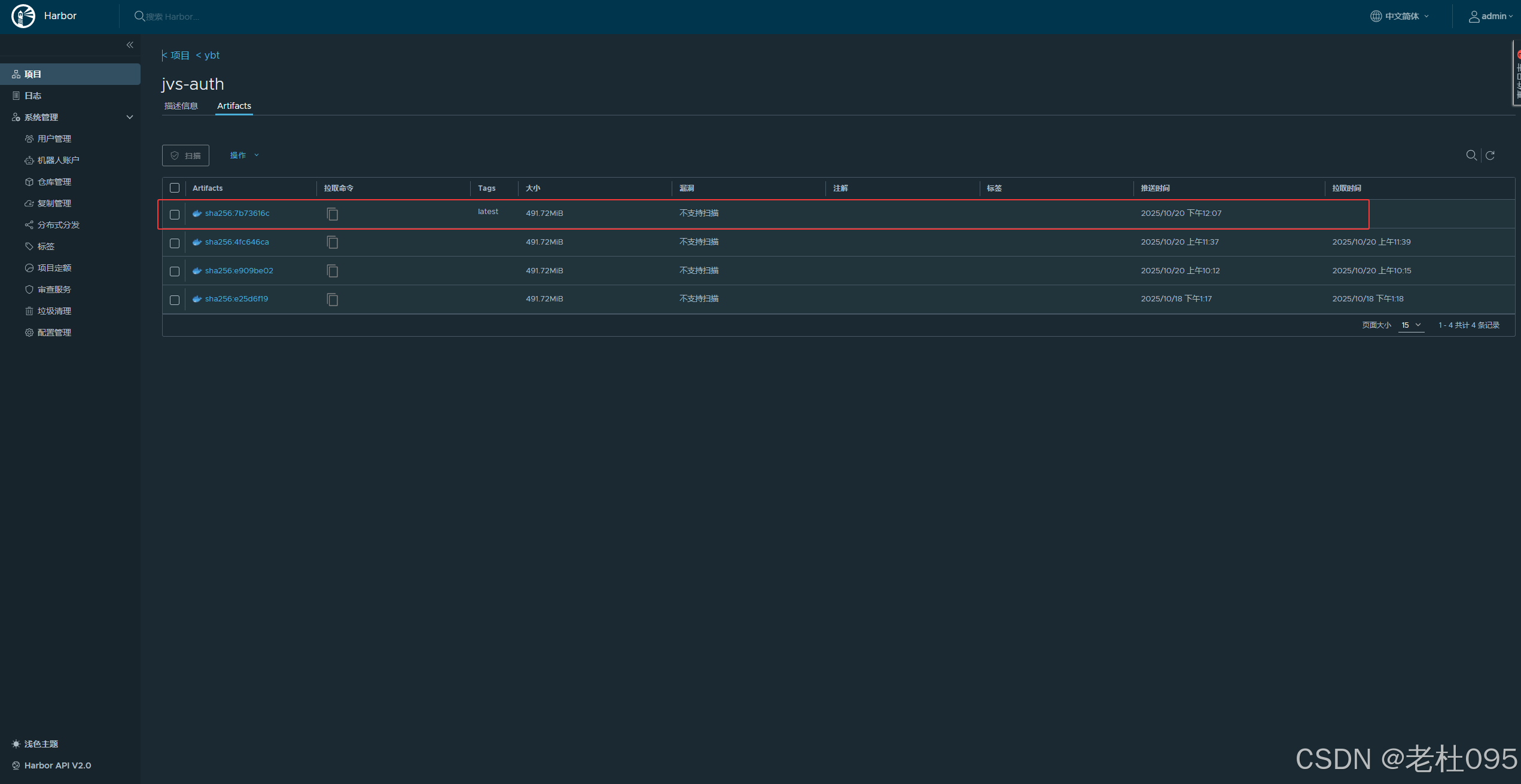This screenshot has width=1521, height=784.
Task: Click the refresh artifacts list icon
Action: click(x=1490, y=155)
